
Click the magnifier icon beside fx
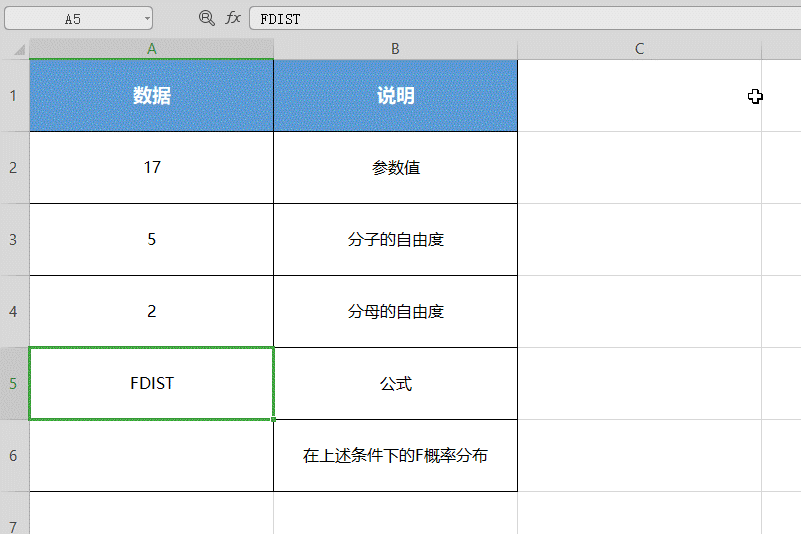(206, 18)
